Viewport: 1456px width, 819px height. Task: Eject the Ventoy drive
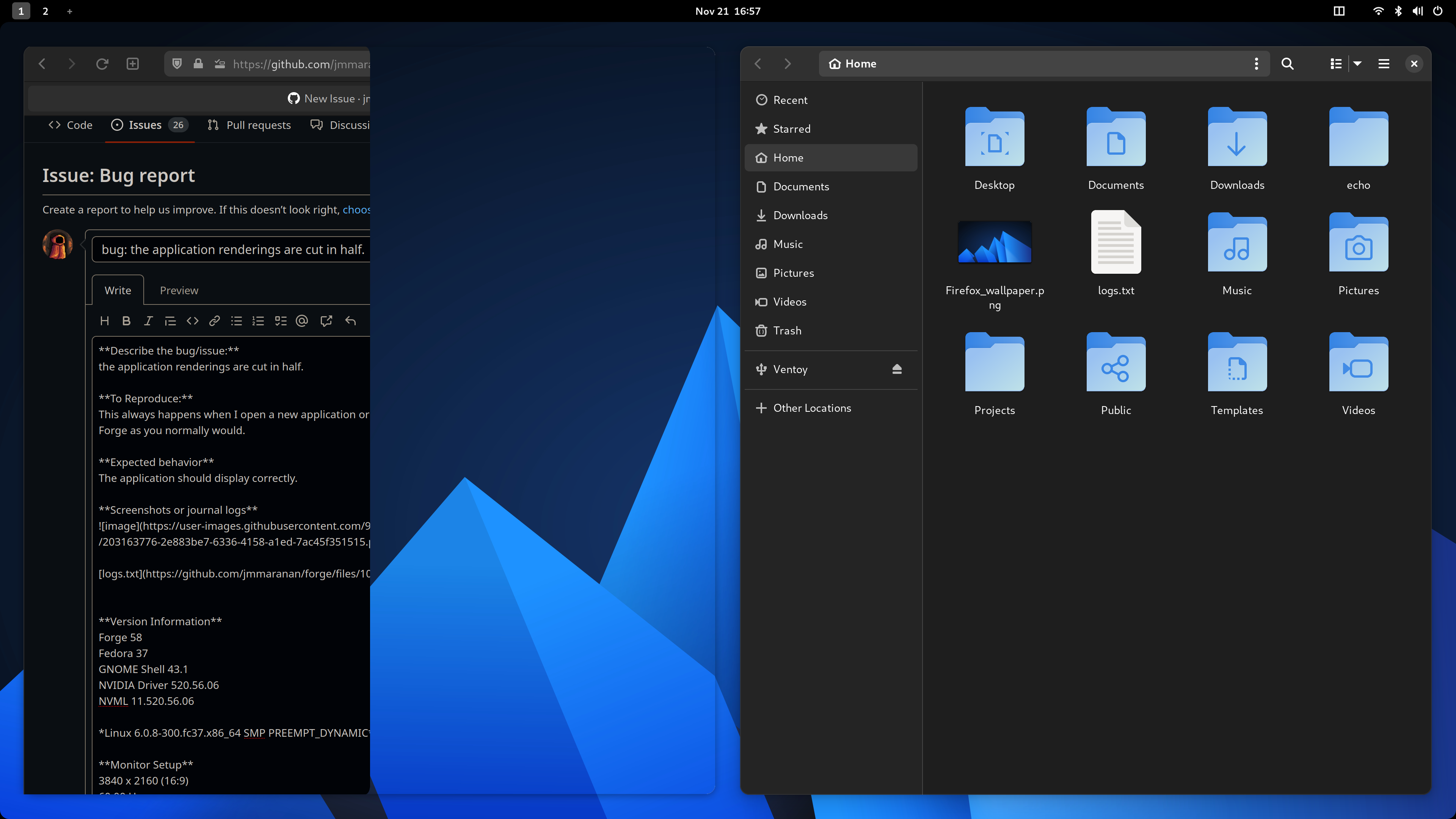click(x=897, y=369)
